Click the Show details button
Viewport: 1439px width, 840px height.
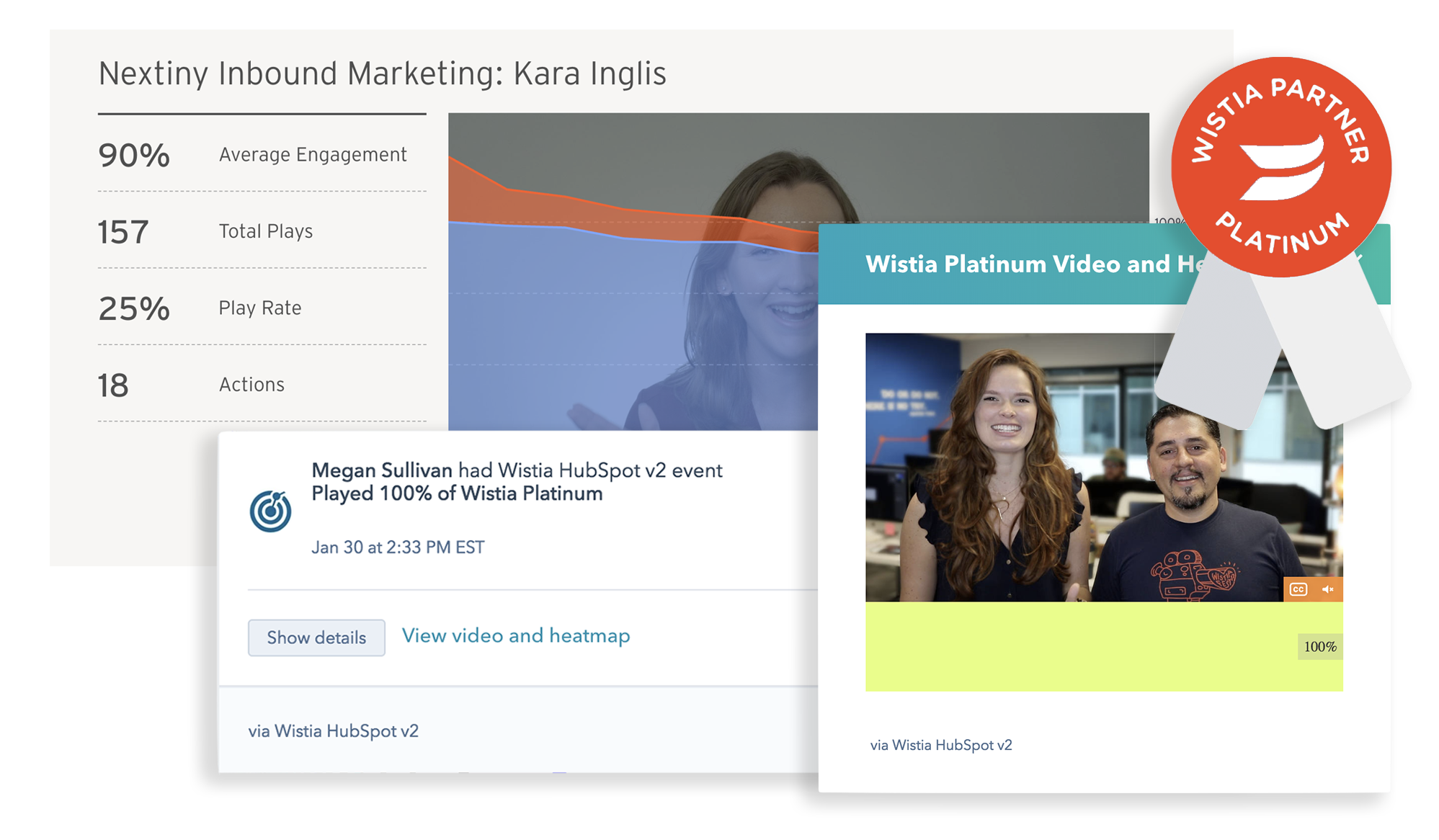[316, 638]
